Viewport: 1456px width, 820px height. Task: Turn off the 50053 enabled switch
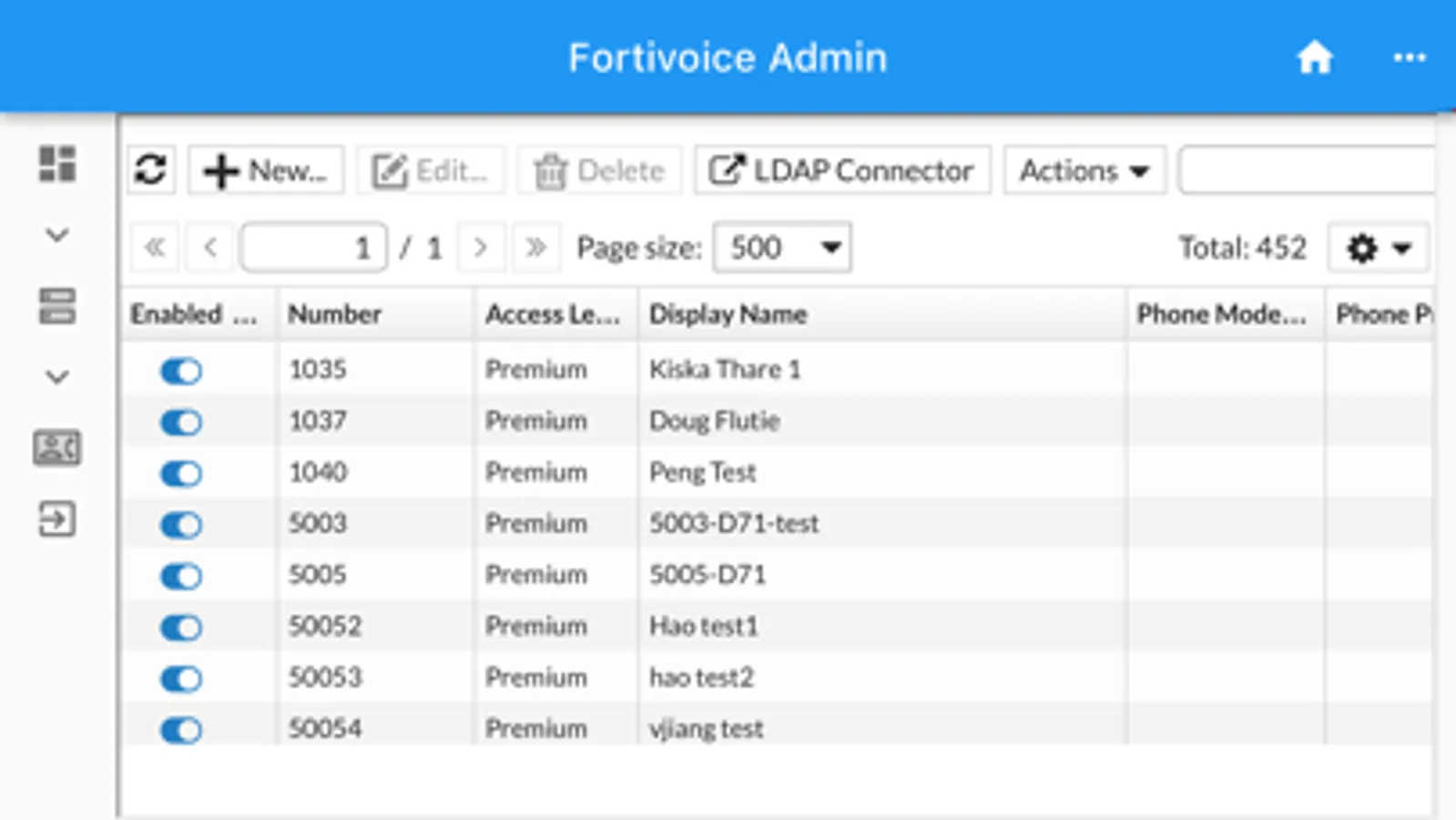[181, 679]
